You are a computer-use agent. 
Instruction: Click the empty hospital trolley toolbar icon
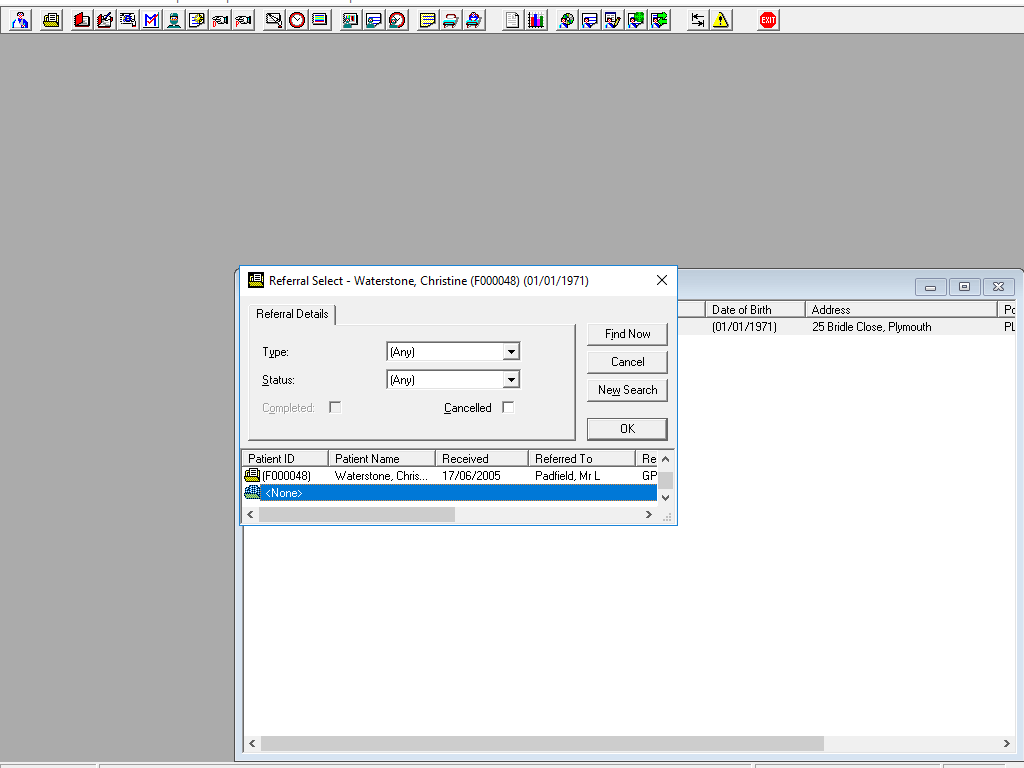point(451,20)
